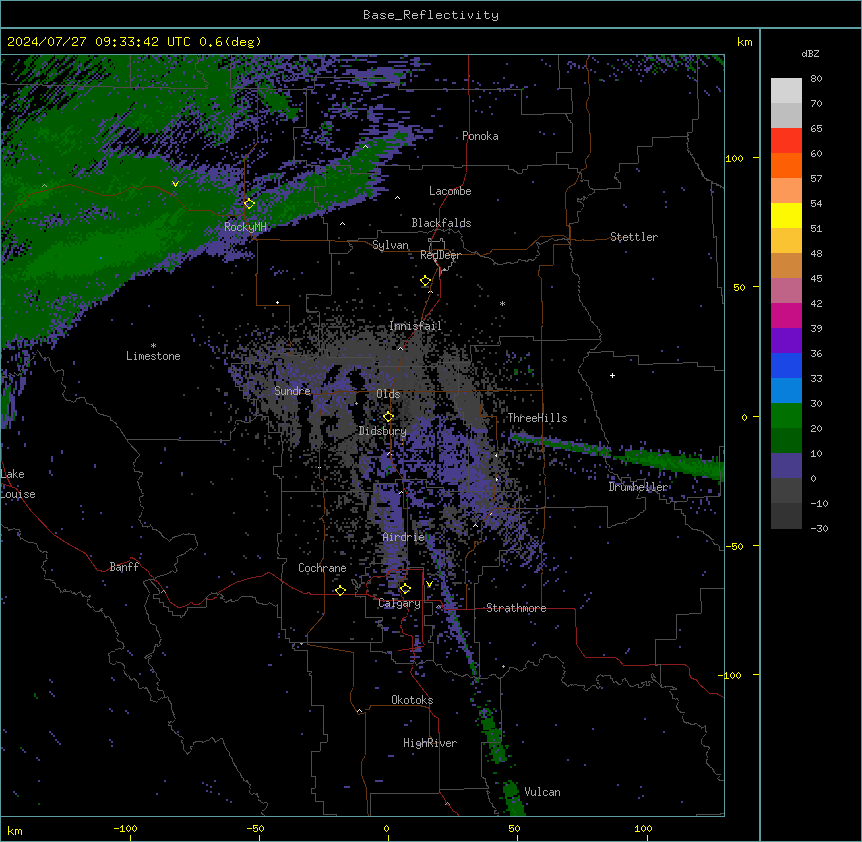Image resolution: width=862 pixels, height=842 pixels.
Task: Click the Calgary label
Action: click(399, 603)
